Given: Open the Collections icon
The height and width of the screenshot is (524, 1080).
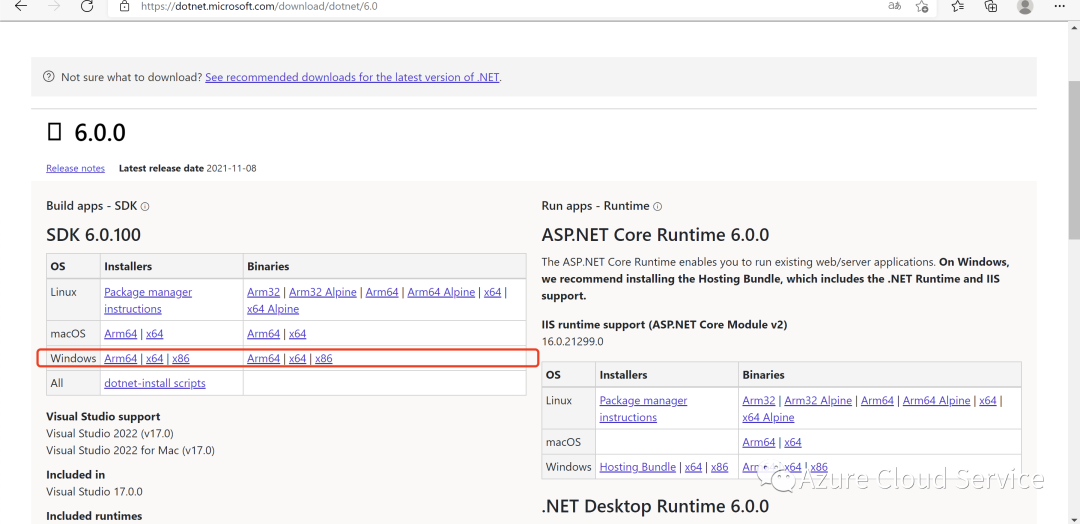Looking at the screenshot, I should tap(991, 6).
